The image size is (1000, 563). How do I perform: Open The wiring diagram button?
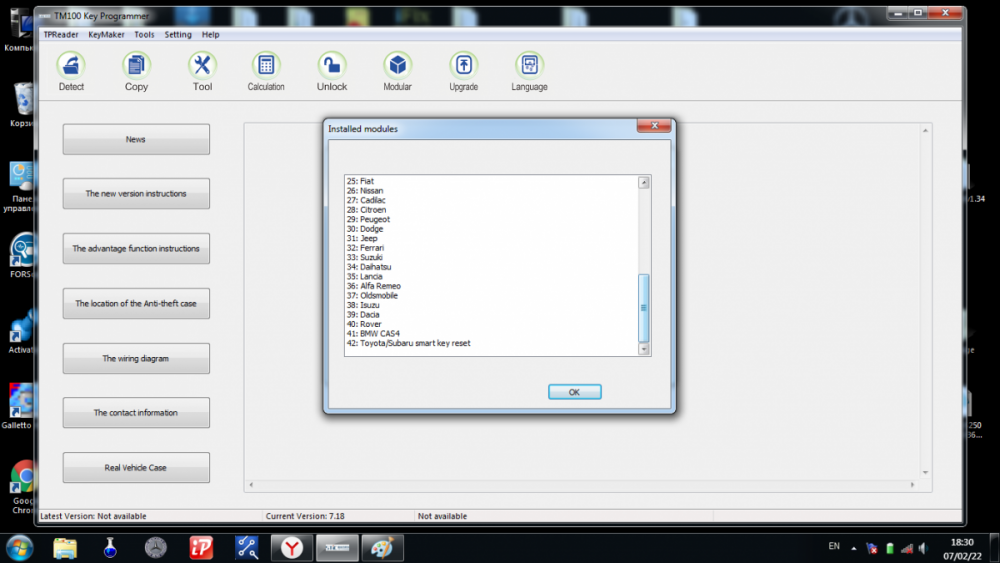(x=136, y=358)
